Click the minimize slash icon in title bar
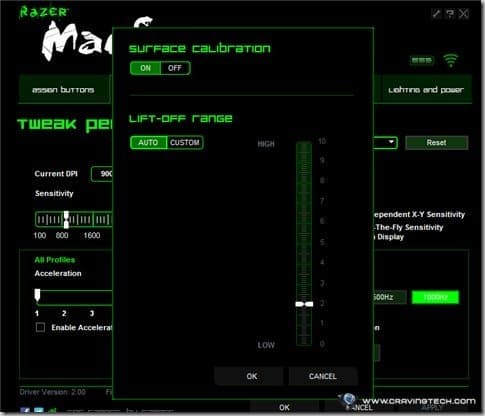 pyautogui.click(x=436, y=14)
